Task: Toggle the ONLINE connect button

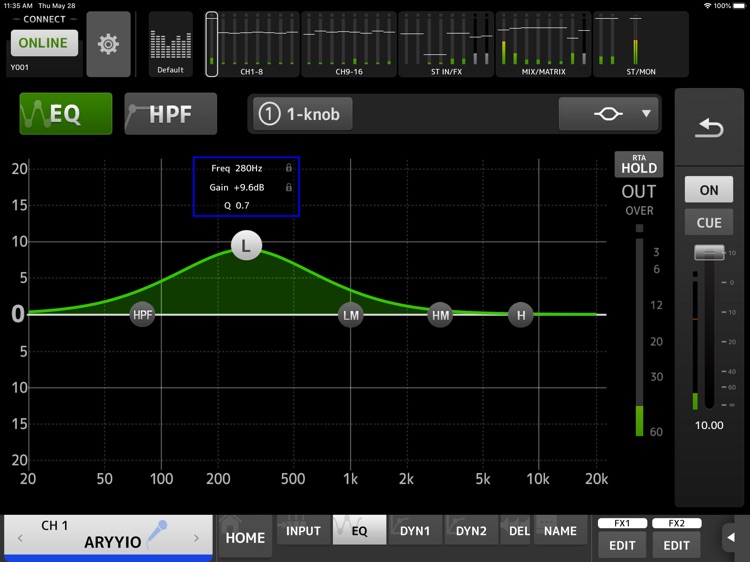Action: [44, 43]
